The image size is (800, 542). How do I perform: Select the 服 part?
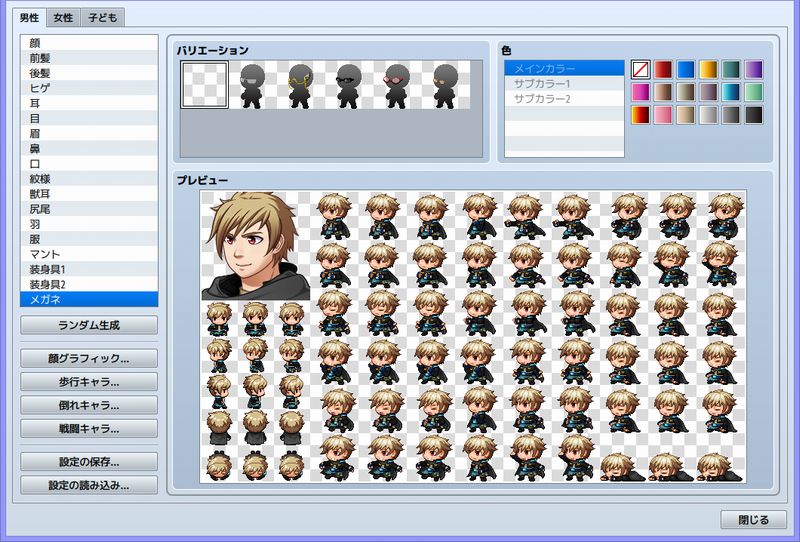[89, 239]
